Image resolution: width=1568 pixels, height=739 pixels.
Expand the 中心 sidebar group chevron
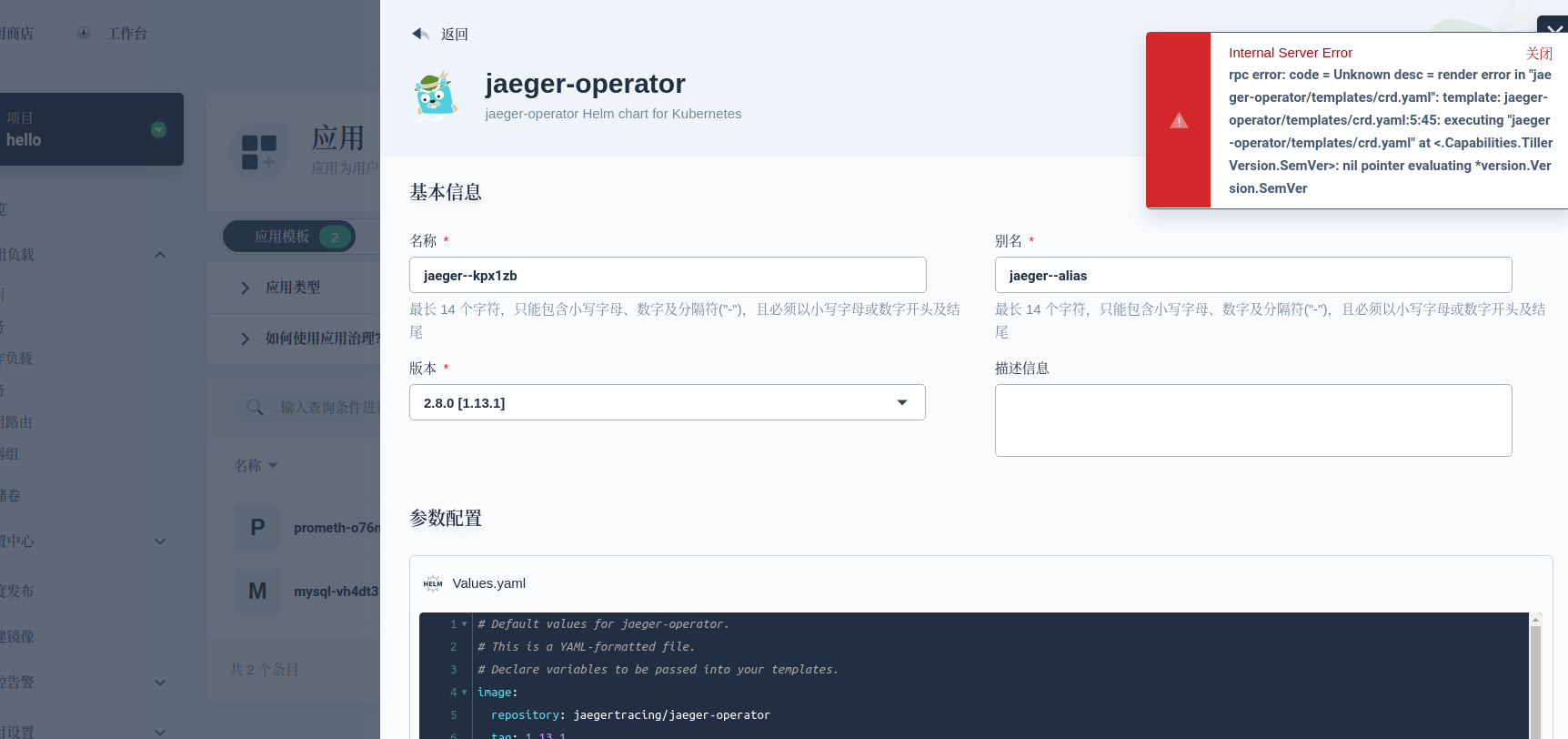click(x=160, y=542)
